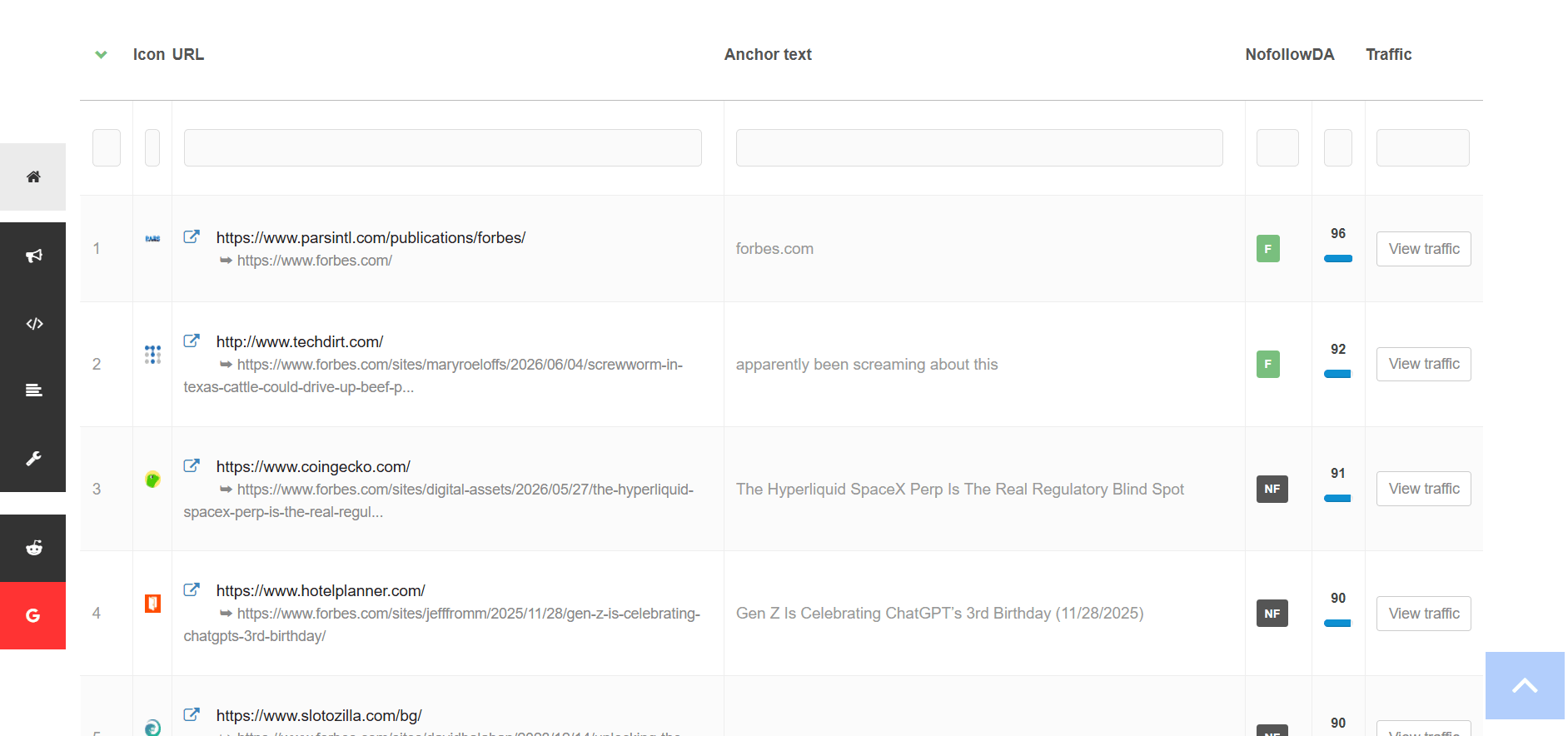Click the green F badge in parsintl row

click(1267, 249)
